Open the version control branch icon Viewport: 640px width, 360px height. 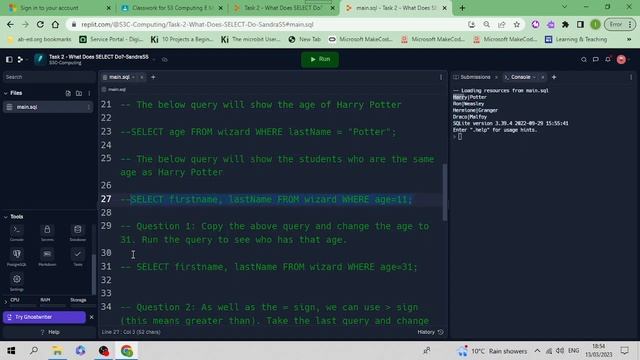click(20, 60)
